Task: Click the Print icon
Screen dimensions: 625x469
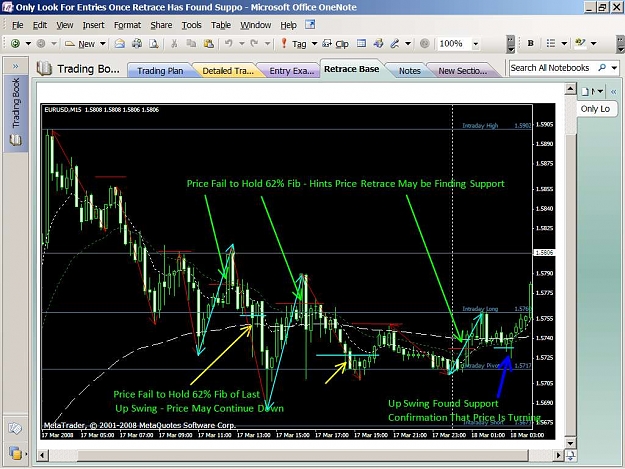Action: click(137, 43)
